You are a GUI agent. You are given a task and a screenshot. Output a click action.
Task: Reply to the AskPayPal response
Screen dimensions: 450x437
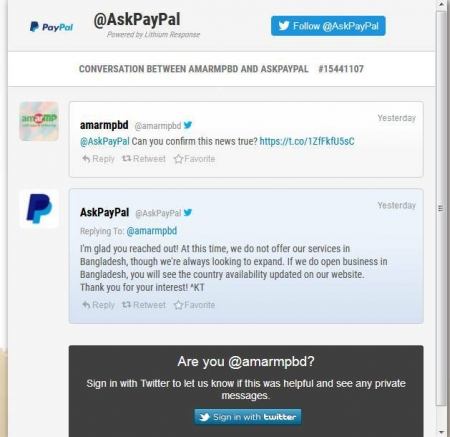coord(98,305)
